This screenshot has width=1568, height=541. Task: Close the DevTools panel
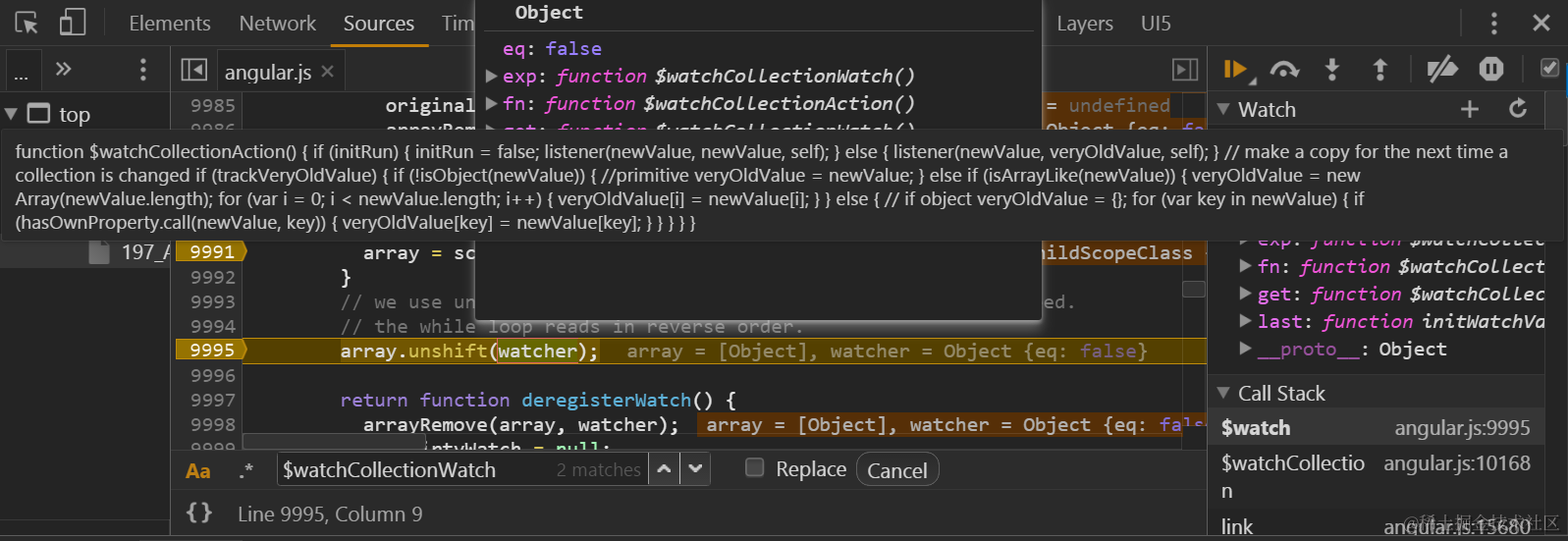coord(1541,23)
